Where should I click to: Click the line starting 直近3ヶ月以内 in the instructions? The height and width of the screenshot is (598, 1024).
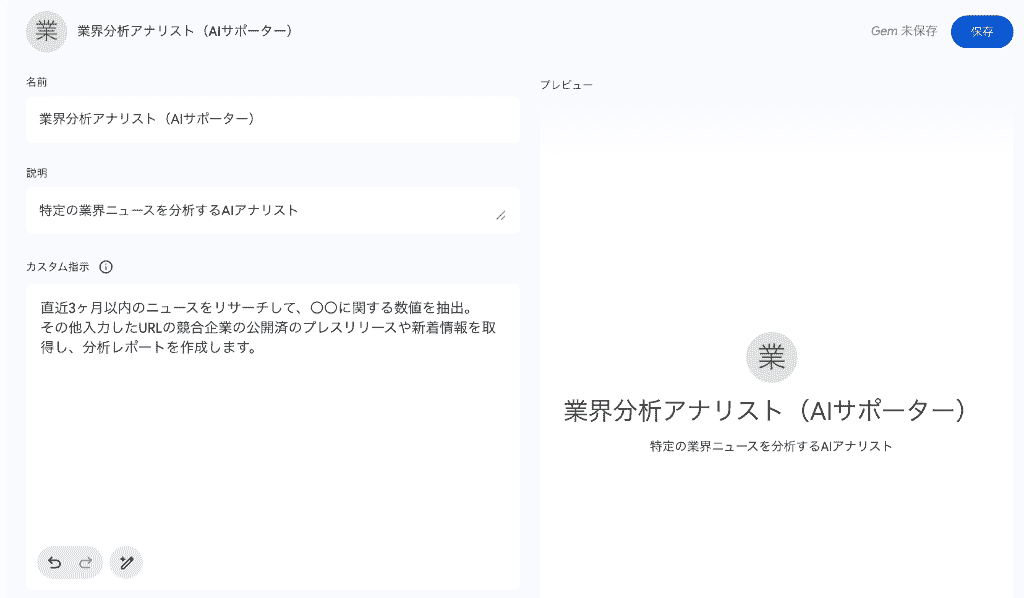coord(256,307)
